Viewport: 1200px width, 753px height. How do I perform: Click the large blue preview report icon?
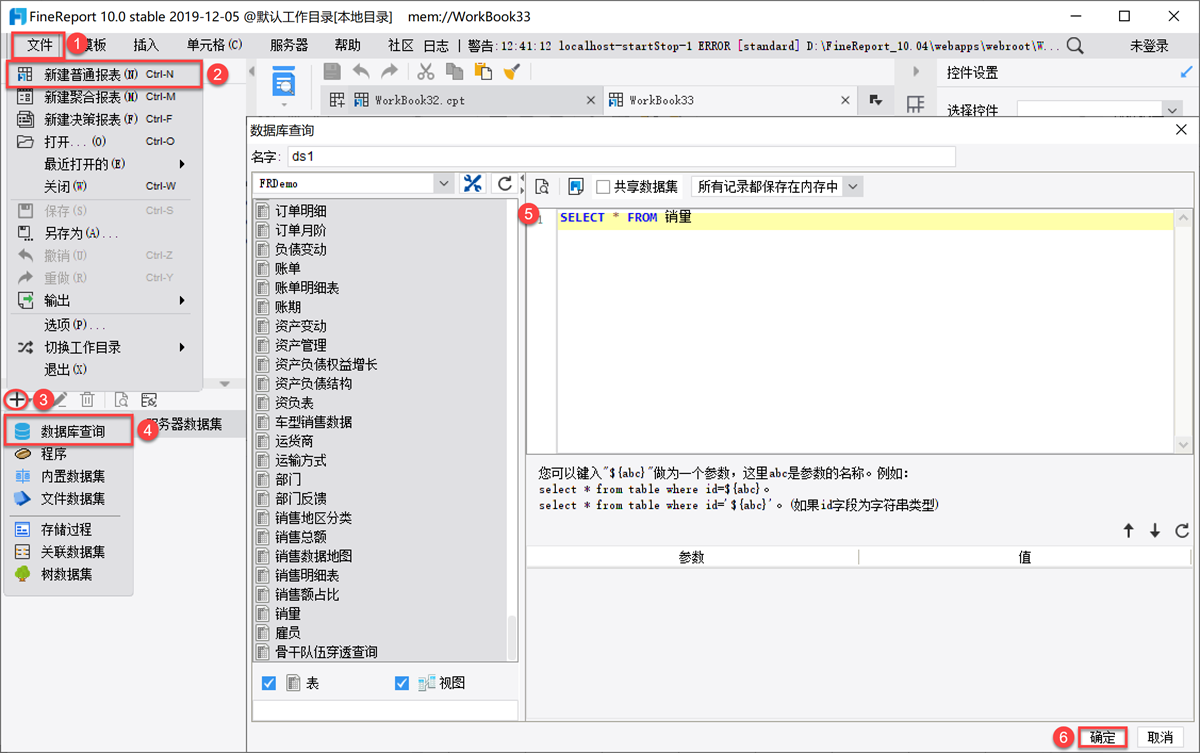(x=284, y=82)
